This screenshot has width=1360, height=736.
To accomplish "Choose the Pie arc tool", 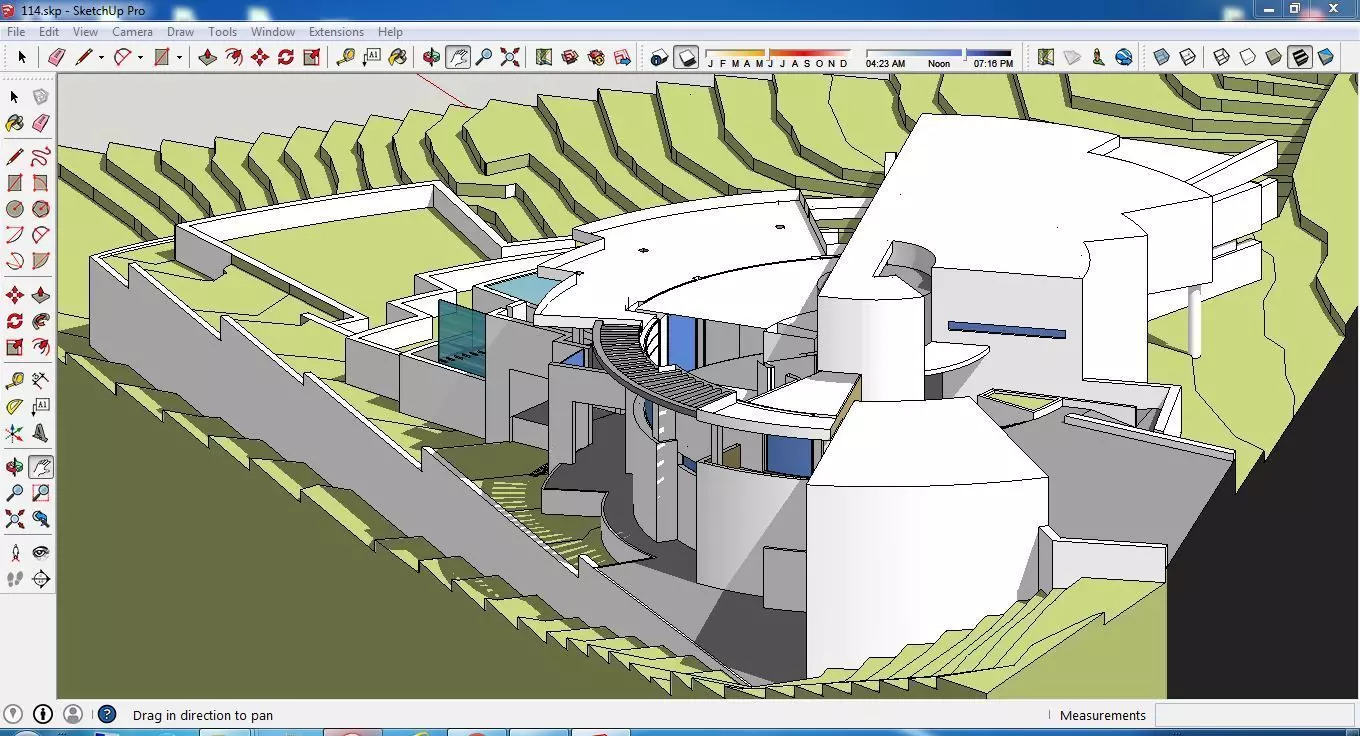I will pos(40,261).
